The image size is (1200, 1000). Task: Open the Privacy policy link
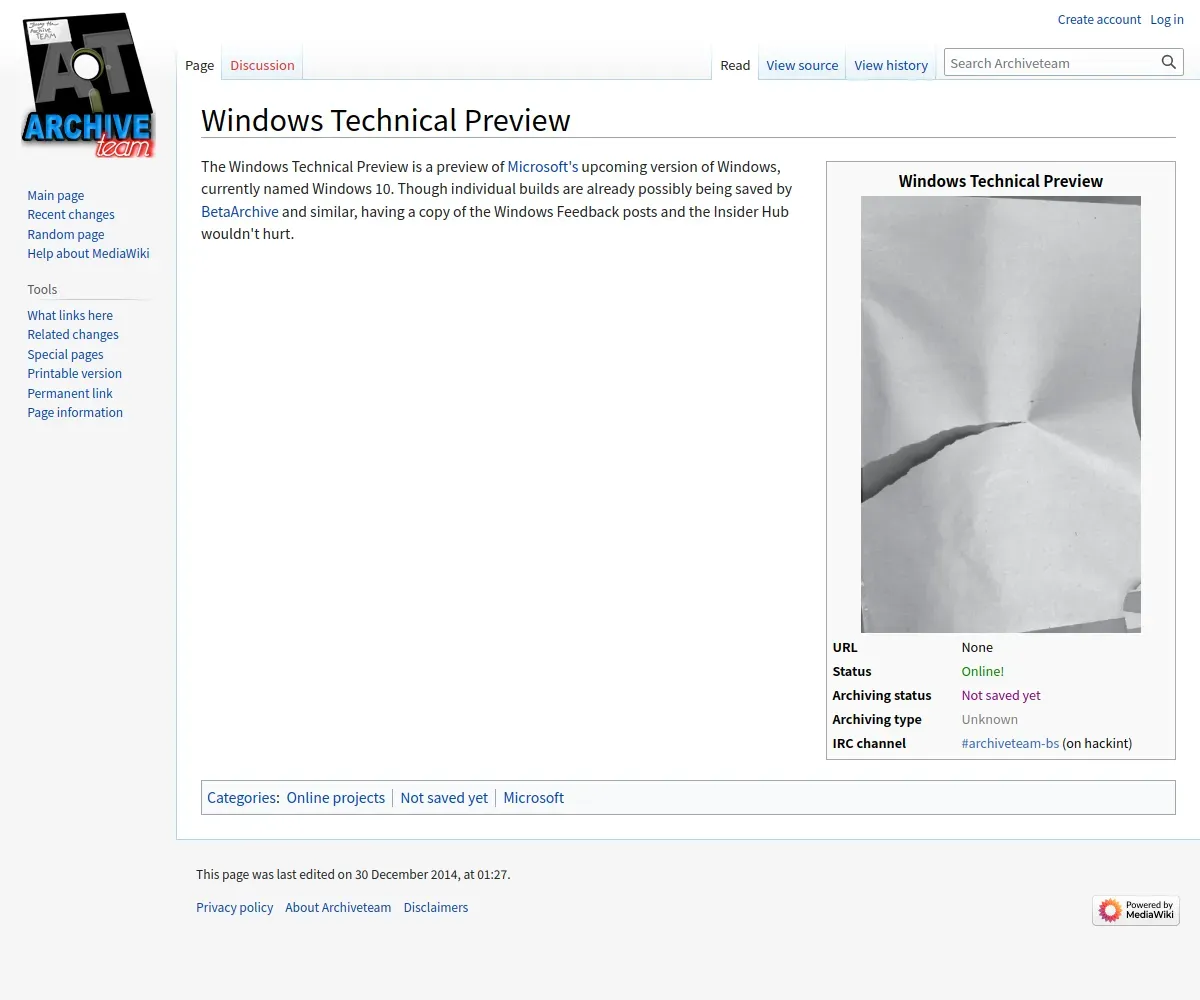pyautogui.click(x=235, y=907)
